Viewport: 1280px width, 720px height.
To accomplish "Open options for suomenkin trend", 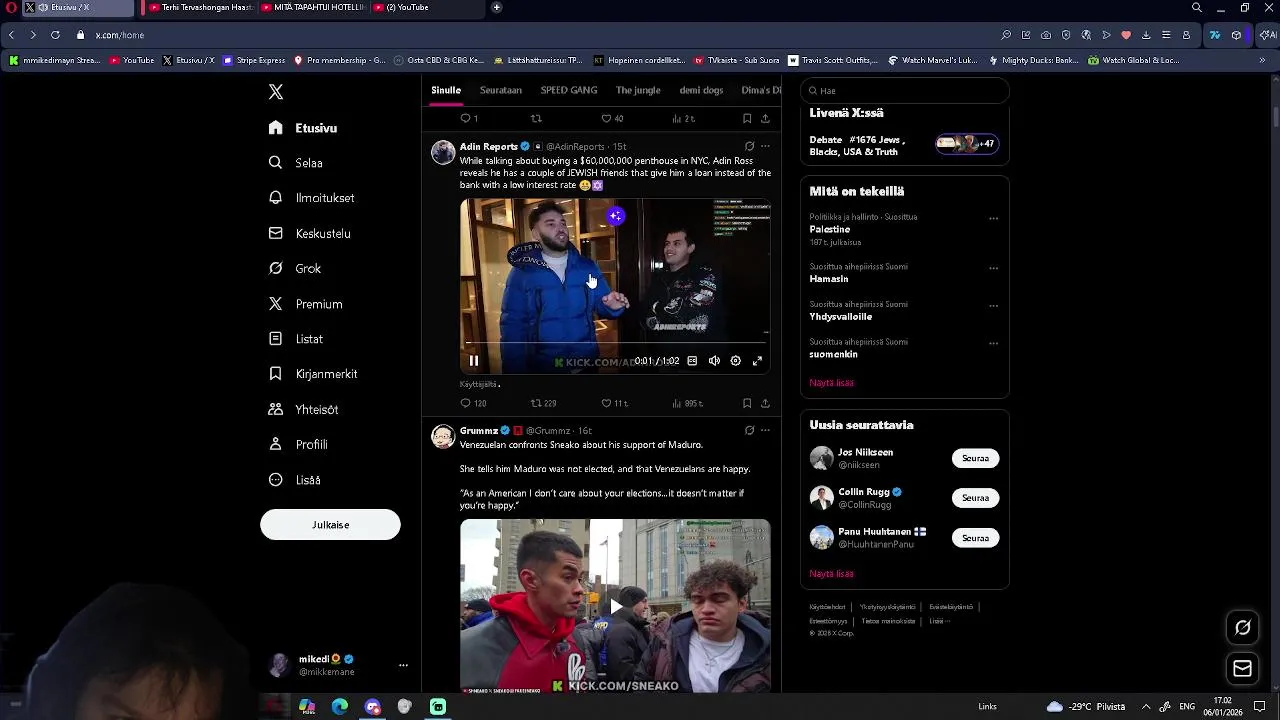I will click(993, 343).
